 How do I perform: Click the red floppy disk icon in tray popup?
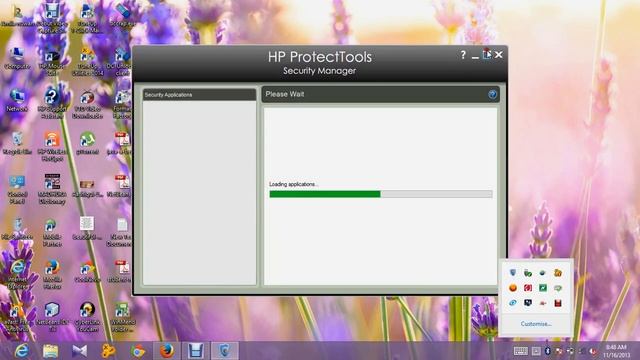tap(558, 303)
